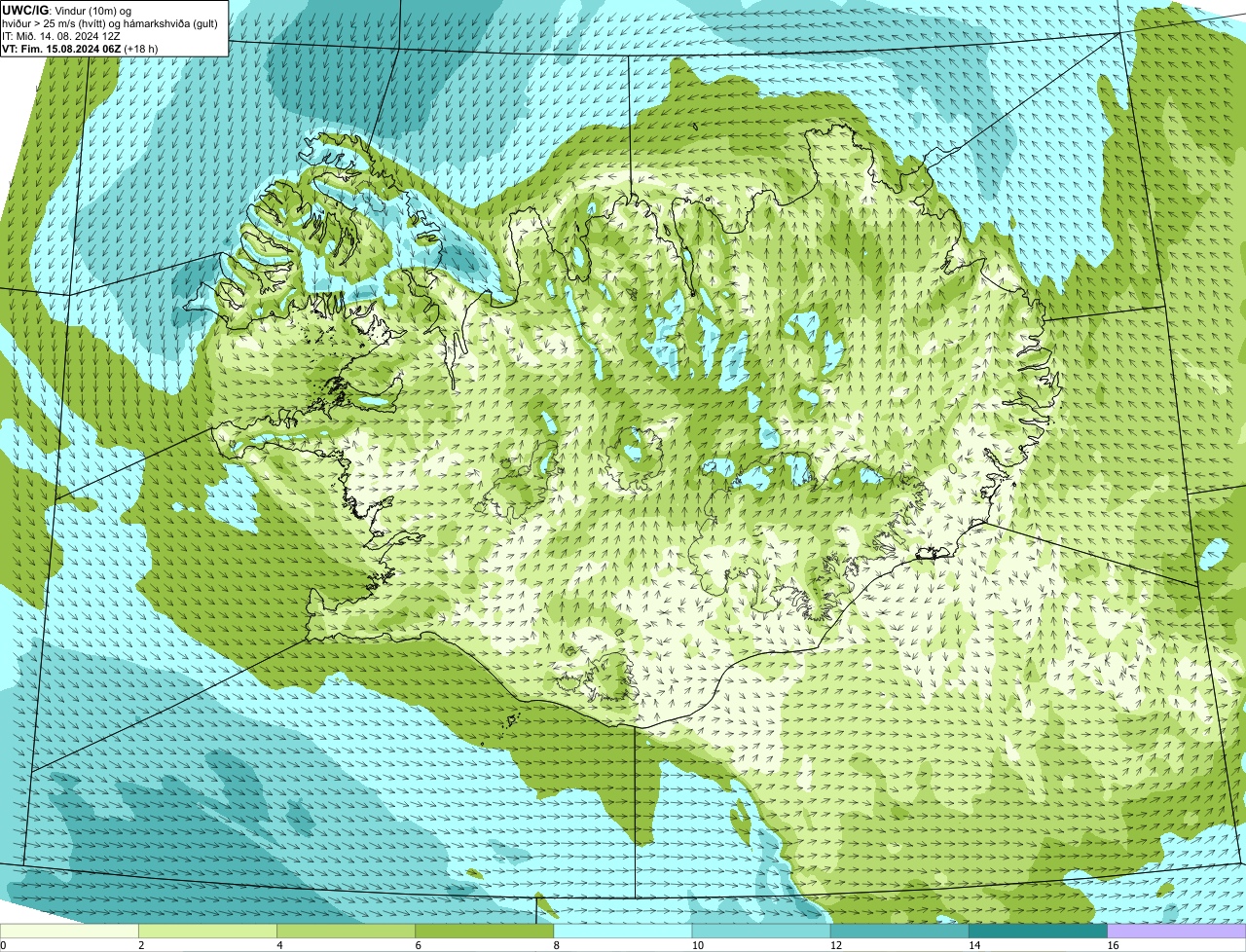Click the '16' label on the color scale

[x=1112, y=945]
